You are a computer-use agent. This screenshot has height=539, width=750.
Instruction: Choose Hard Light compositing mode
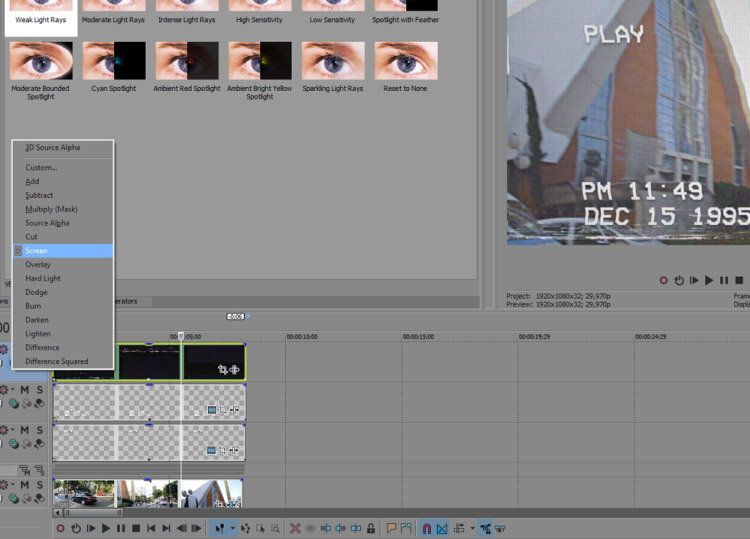click(63, 278)
